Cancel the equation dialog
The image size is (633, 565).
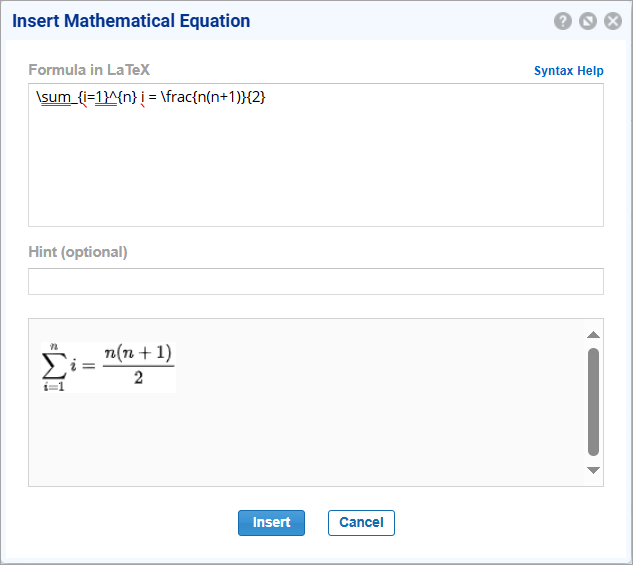[361, 523]
